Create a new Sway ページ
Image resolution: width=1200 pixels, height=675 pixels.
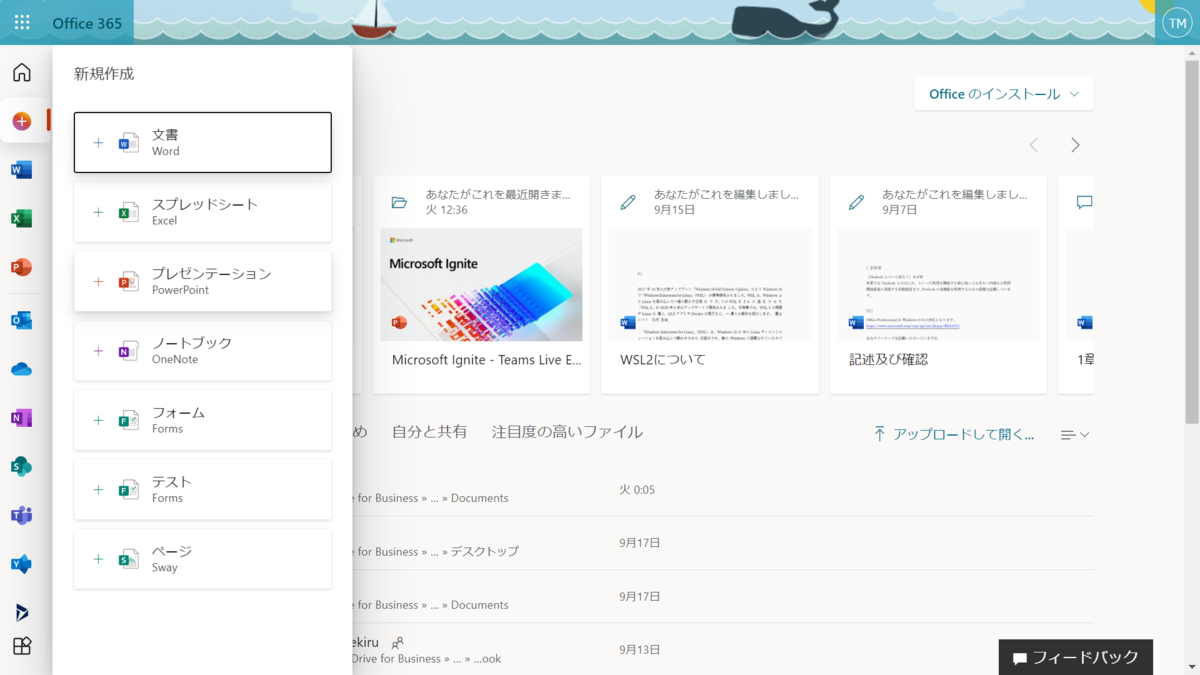[202, 559]
